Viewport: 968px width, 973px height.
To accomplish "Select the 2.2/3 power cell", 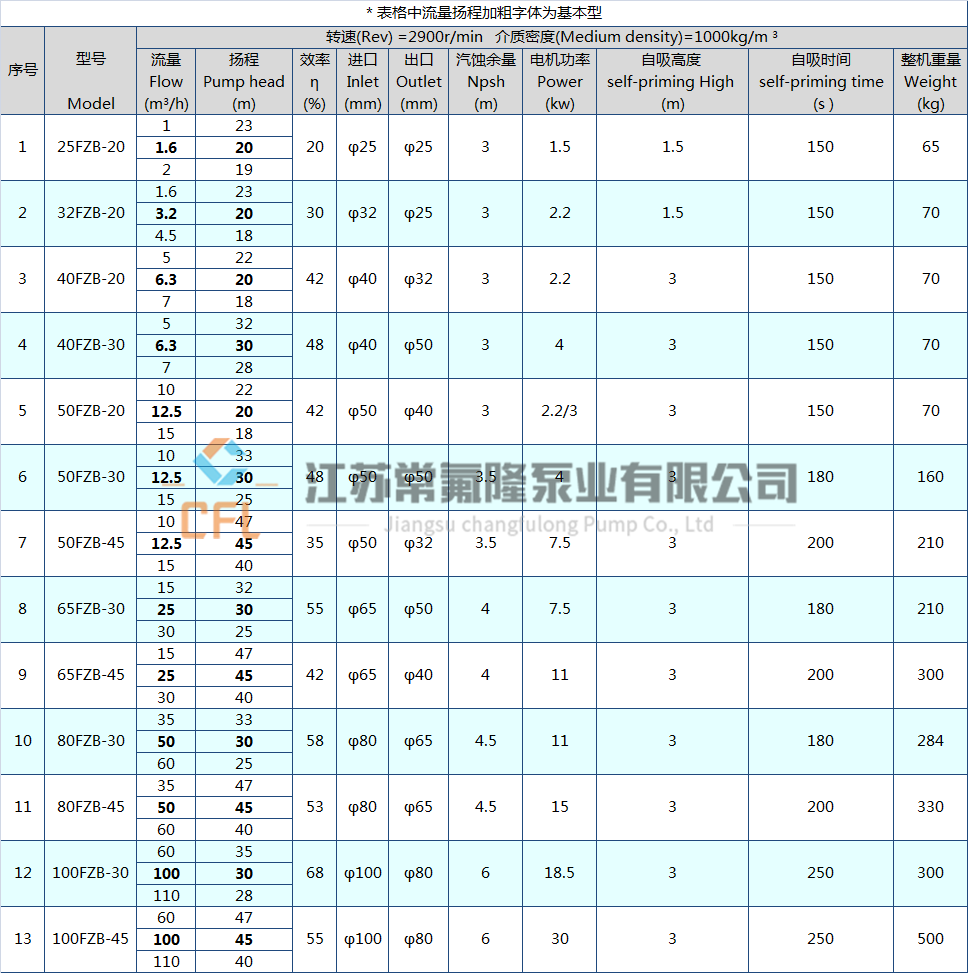I will (x=559, y=411).
